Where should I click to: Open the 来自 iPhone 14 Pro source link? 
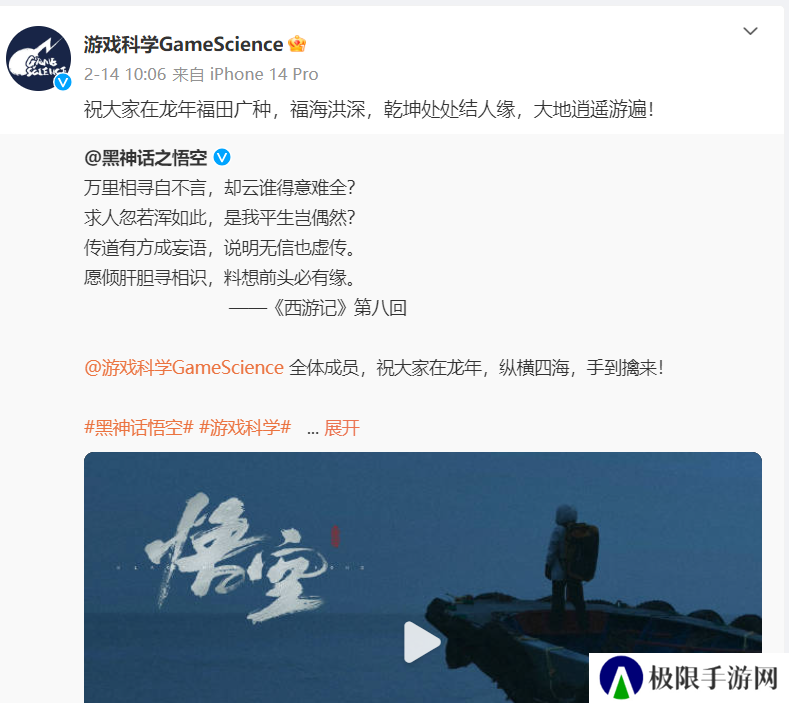tap(245, 74)
